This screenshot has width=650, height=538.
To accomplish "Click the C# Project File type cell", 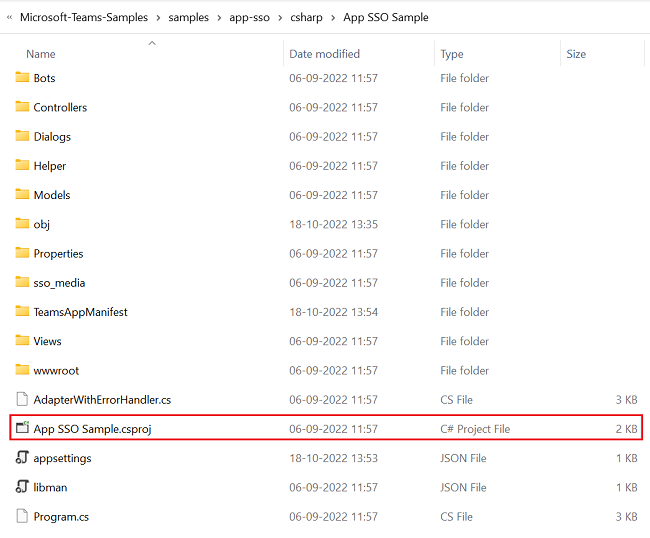I will 475,429.
